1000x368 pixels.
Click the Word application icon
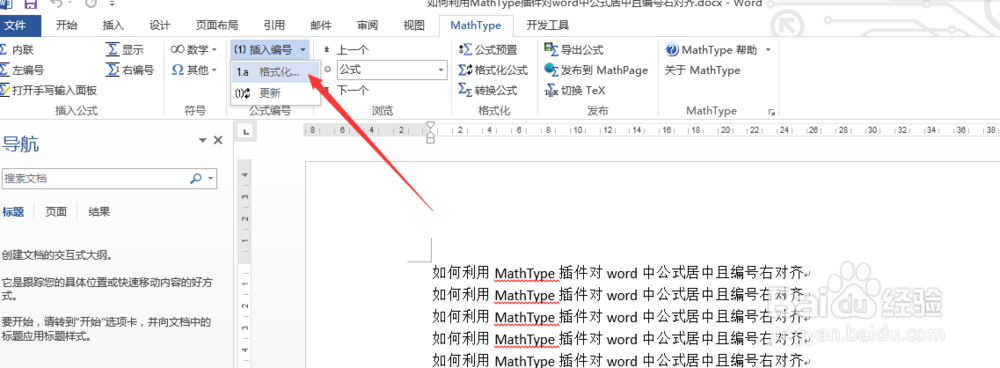pos(5,3)
